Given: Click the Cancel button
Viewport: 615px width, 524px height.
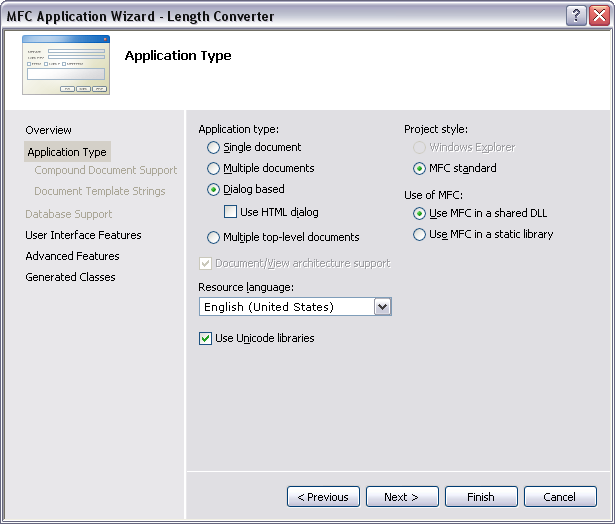Looking at the screenshot, I should 560,497.
